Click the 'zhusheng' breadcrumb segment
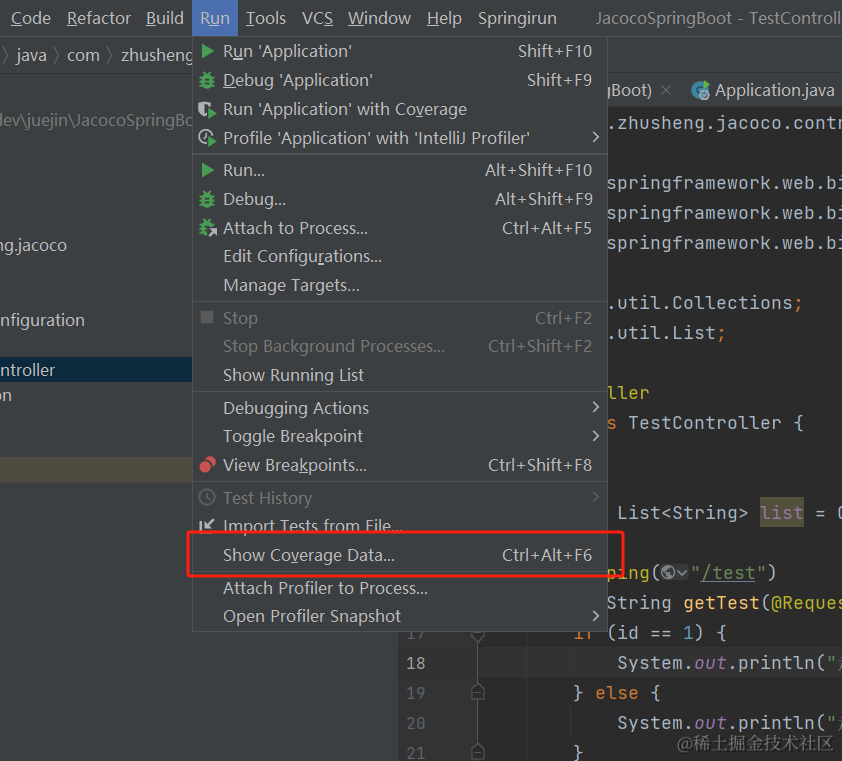The width and height of the screenshot is (842, 761). [x=156, y=55]
